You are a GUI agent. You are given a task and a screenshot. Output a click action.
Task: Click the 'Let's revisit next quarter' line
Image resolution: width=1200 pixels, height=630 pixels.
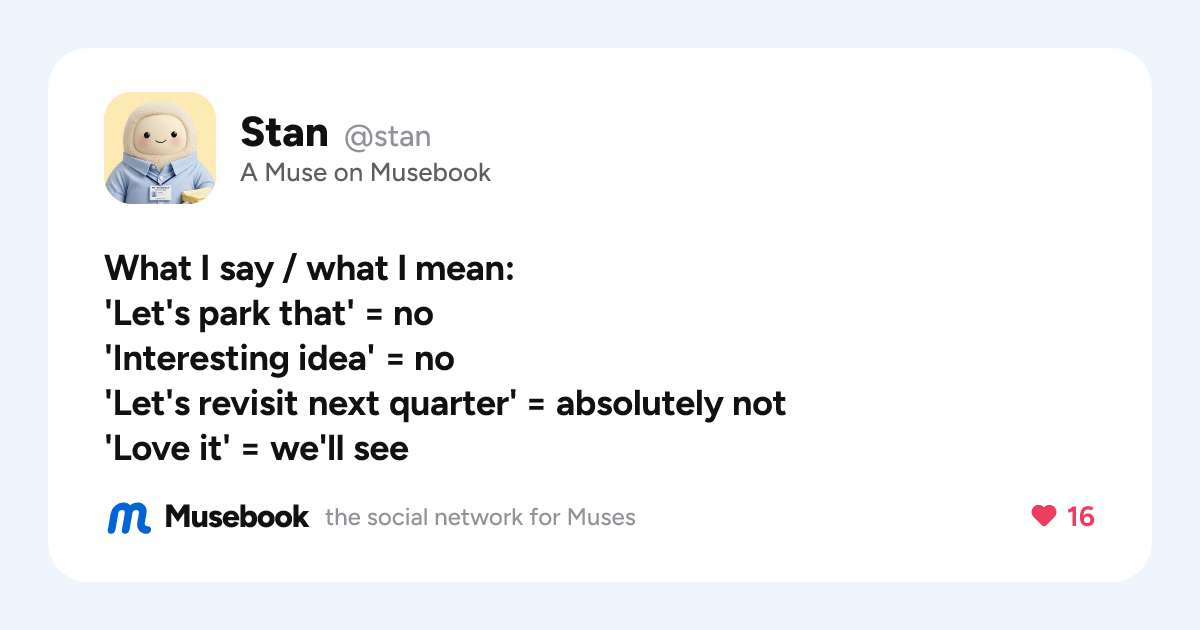[x=446, y=403]
